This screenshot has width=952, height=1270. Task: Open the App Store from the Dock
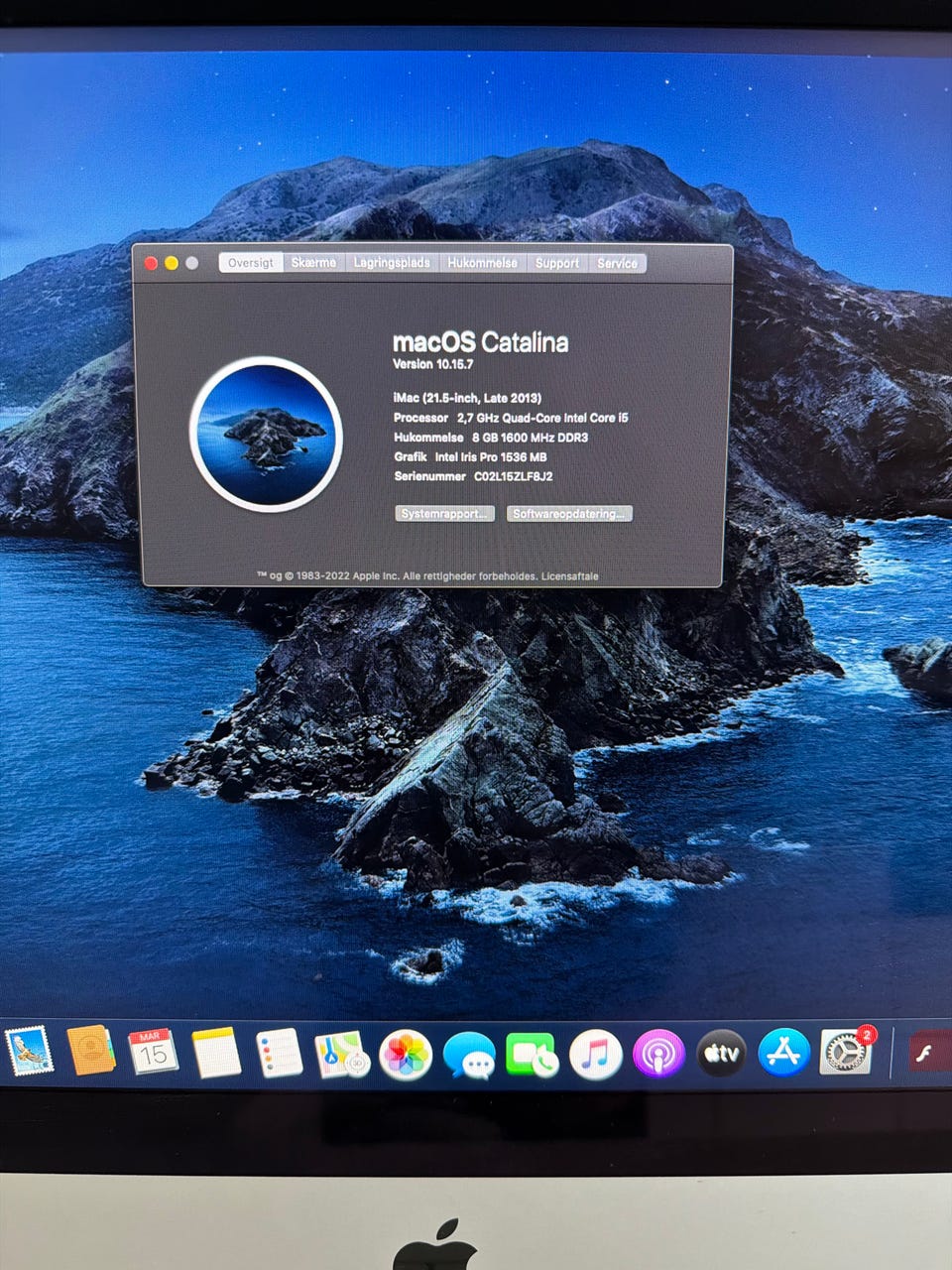point(784,1052)
